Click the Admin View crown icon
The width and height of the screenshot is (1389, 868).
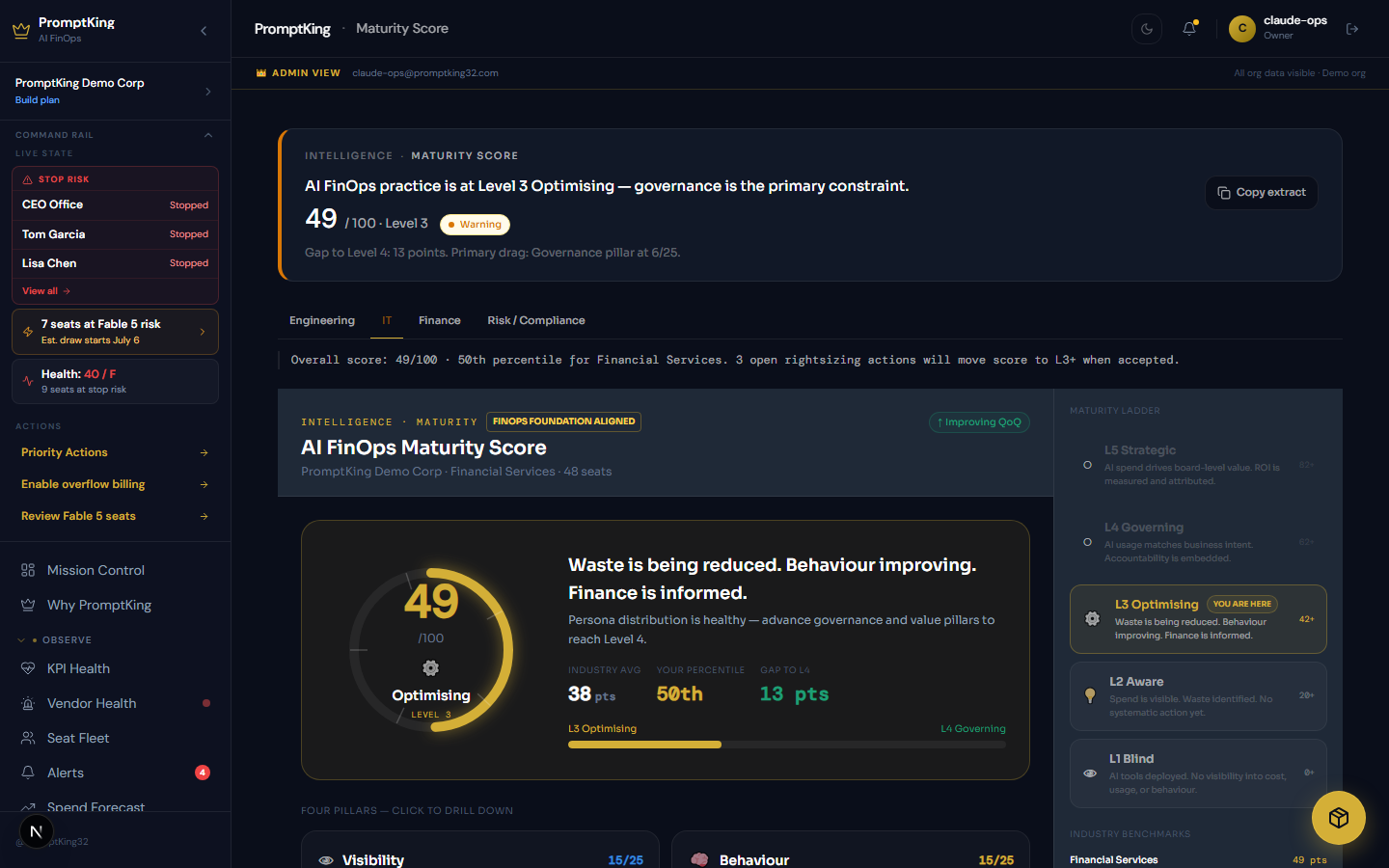point(261,73)
